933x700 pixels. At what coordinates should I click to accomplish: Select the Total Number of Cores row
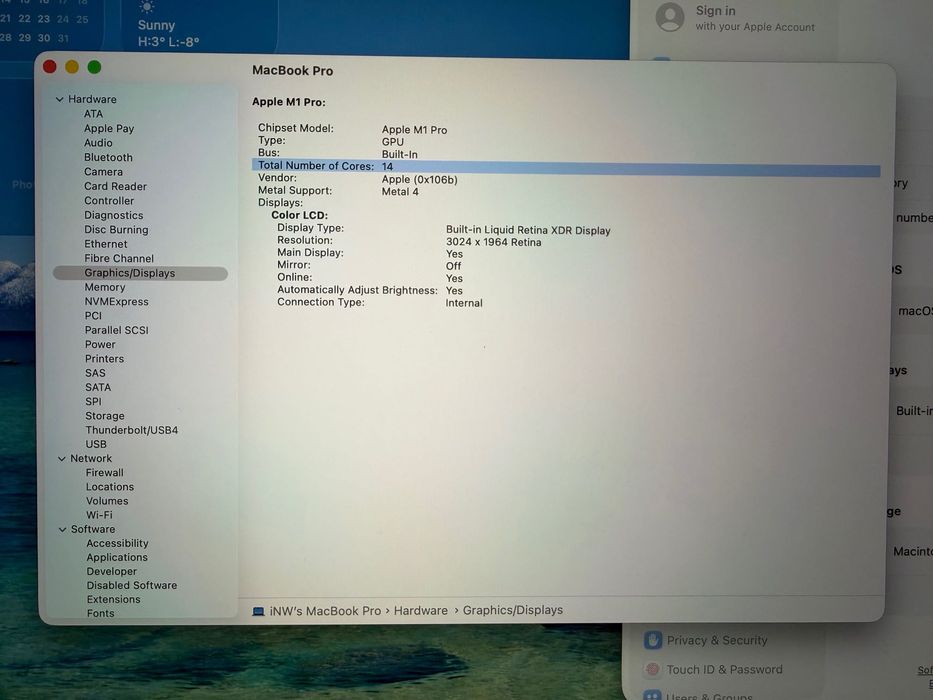566,167
